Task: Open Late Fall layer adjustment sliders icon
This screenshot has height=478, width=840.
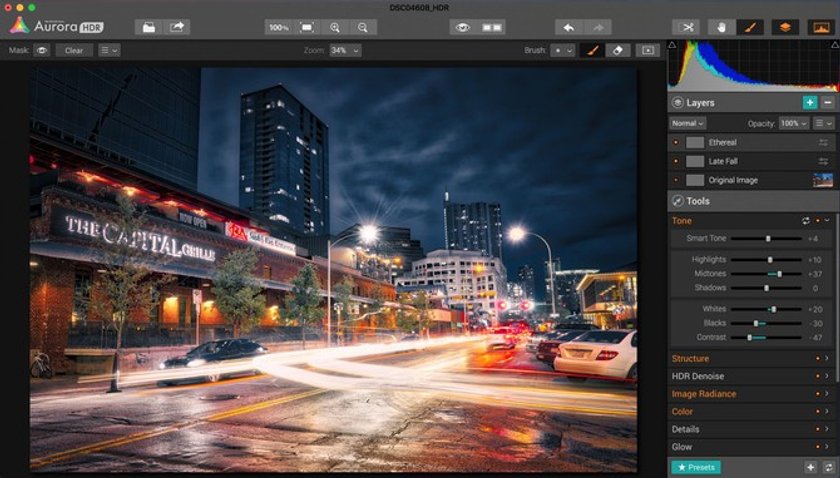Action: tap(823, 161)
